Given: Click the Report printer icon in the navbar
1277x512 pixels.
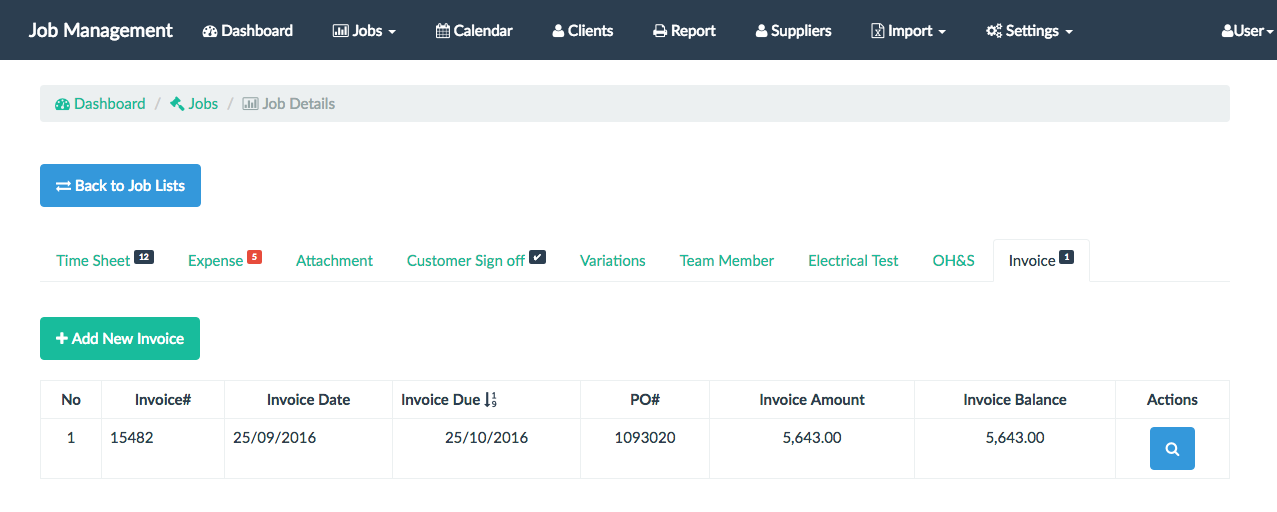Looking at the screenshot, I should pyautogui.click(x=660, y=31).
